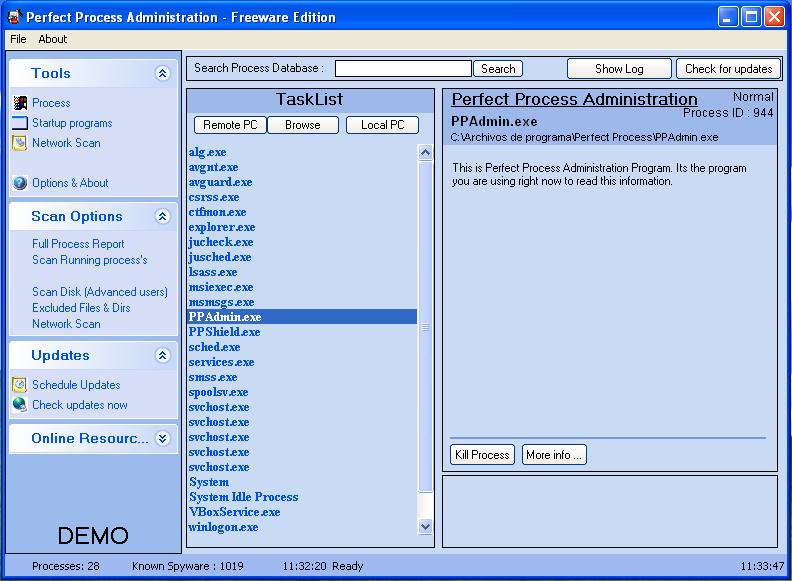This screenshot has width=792, height=581.
Task: Click the Check updates now link
Action: (x=79, y=405)
